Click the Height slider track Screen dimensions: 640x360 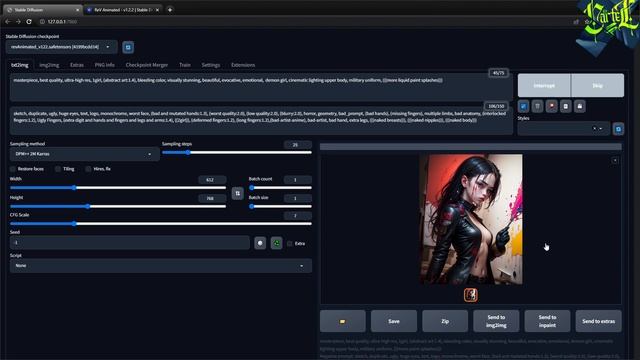[118, 207]
